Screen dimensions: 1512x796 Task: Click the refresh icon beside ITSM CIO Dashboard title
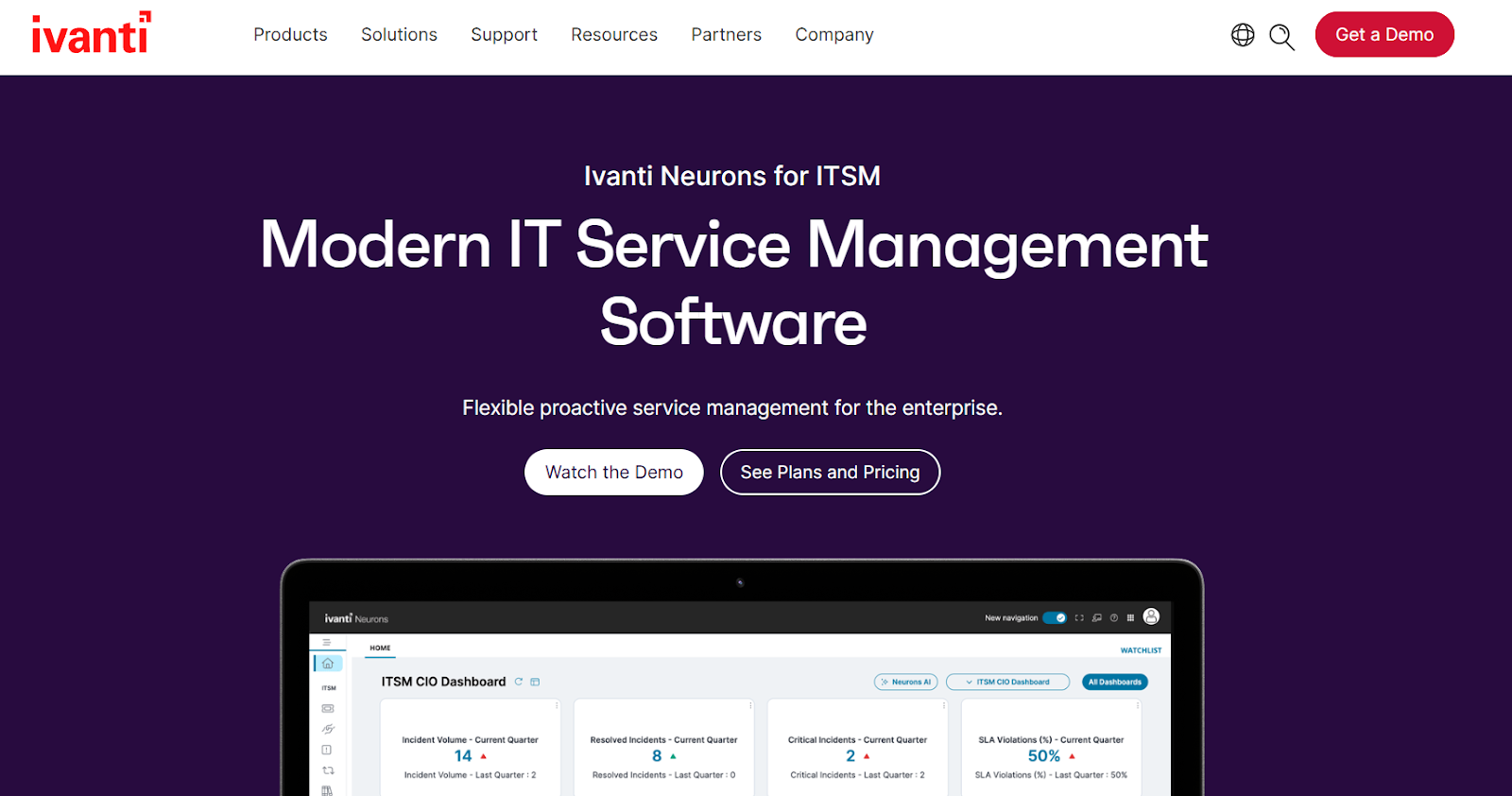point(519,682)
